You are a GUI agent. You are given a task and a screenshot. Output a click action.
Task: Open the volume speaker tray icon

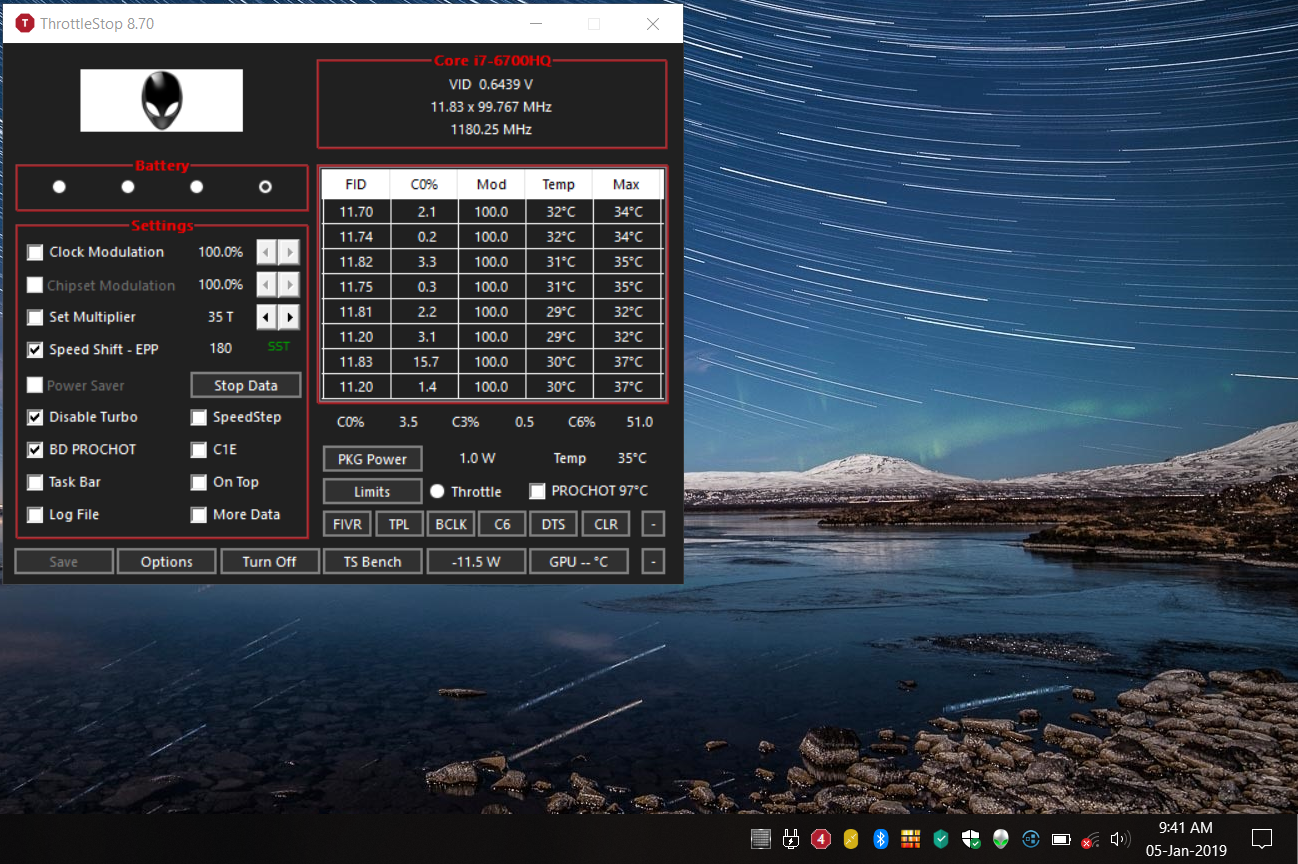(x=1120, y=838)
